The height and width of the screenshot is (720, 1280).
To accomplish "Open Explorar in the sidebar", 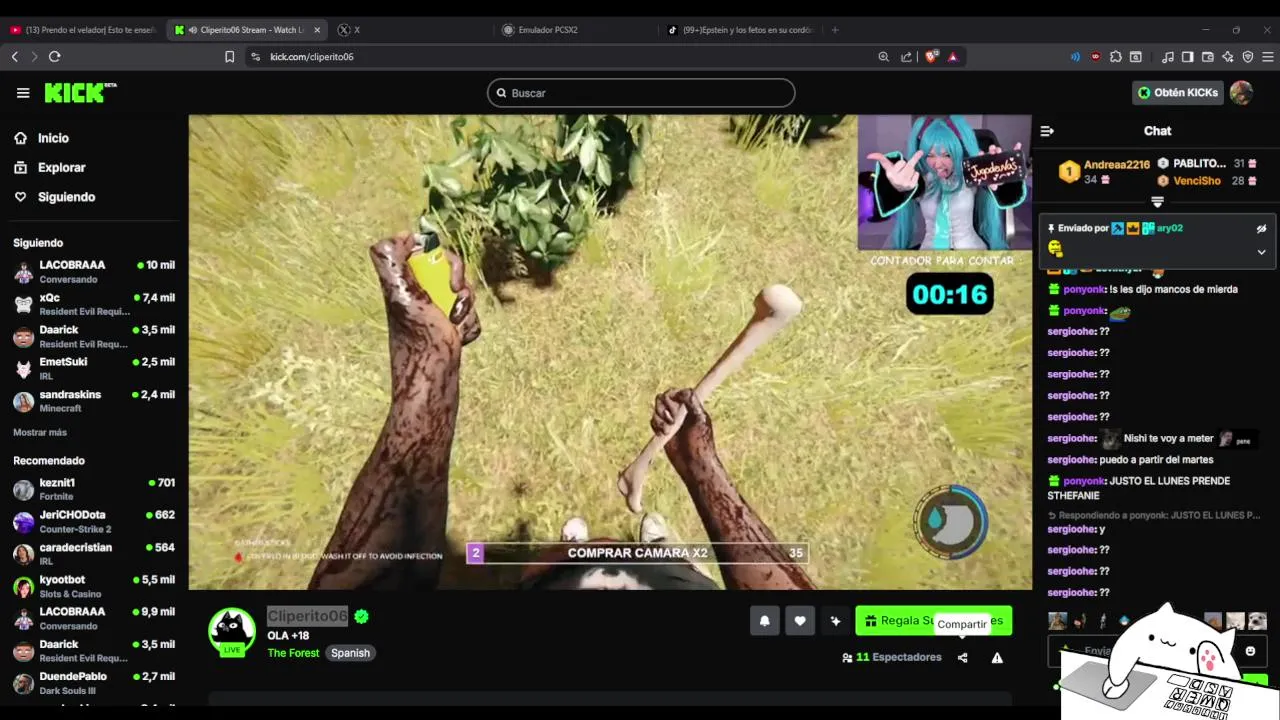I will [61, 168].
